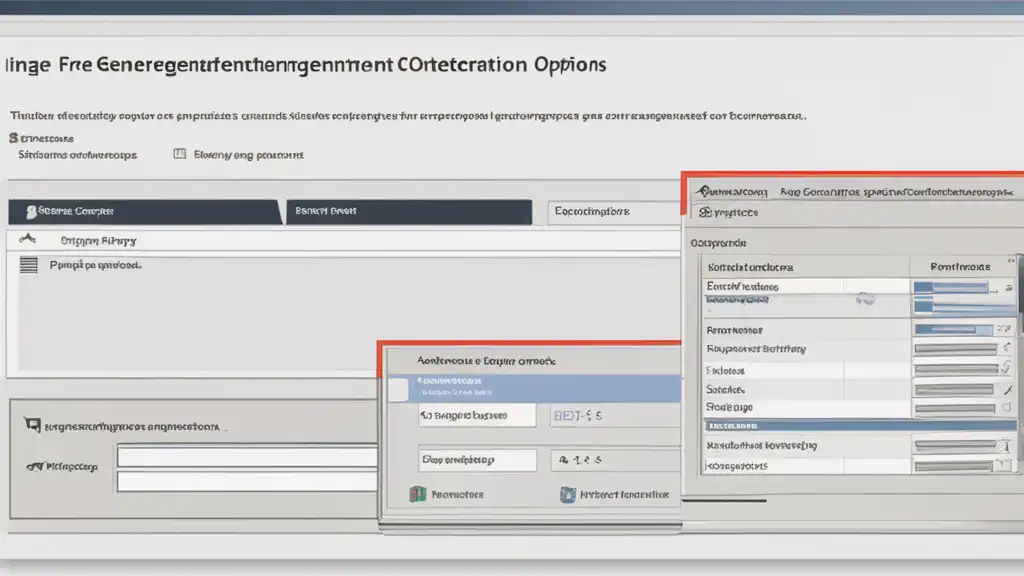This screenshot has width=1024, height=576.
Task: Click the small icon on right panel's second line
Action: click(x=705, y=212)
